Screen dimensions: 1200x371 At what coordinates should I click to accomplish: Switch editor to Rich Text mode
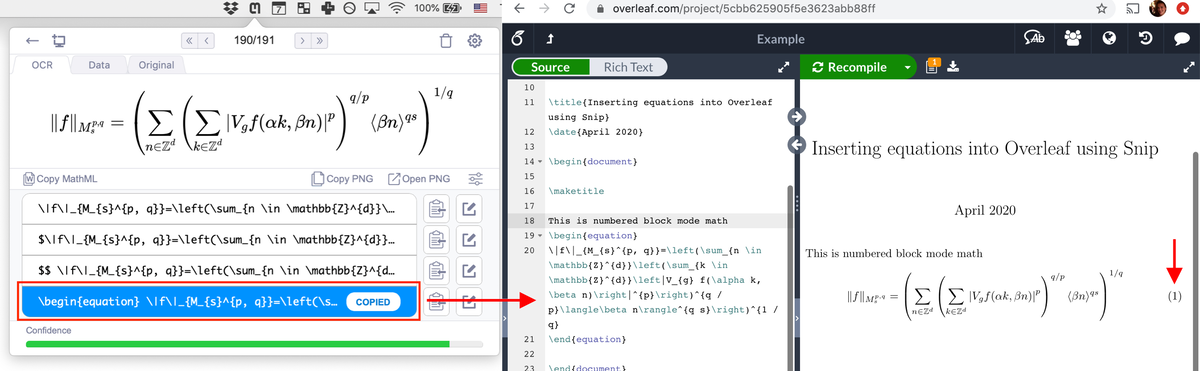pos(628,67)
